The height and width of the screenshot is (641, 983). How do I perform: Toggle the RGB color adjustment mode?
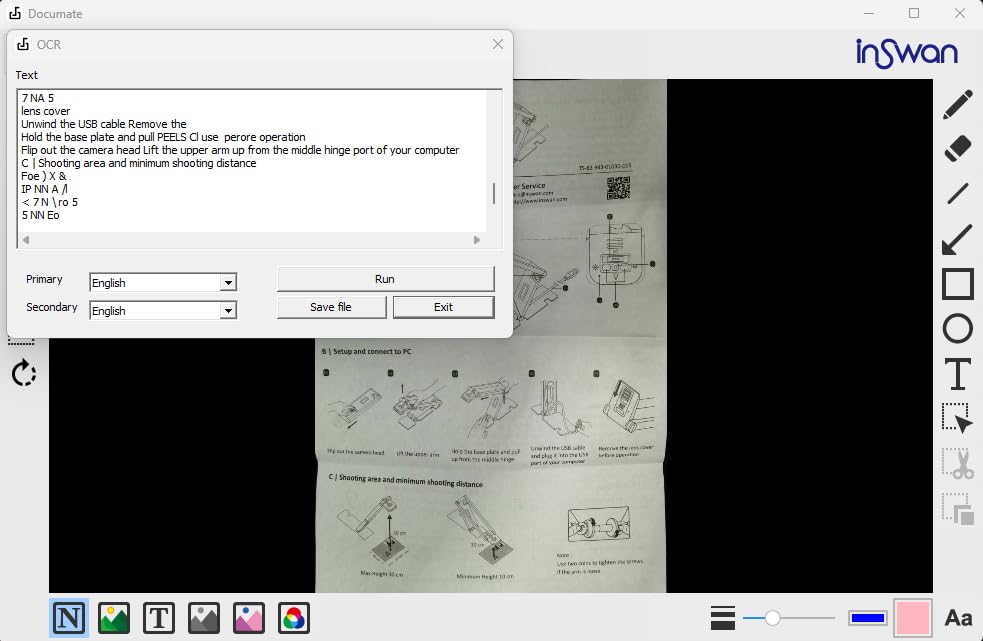[x=294, y=618]
